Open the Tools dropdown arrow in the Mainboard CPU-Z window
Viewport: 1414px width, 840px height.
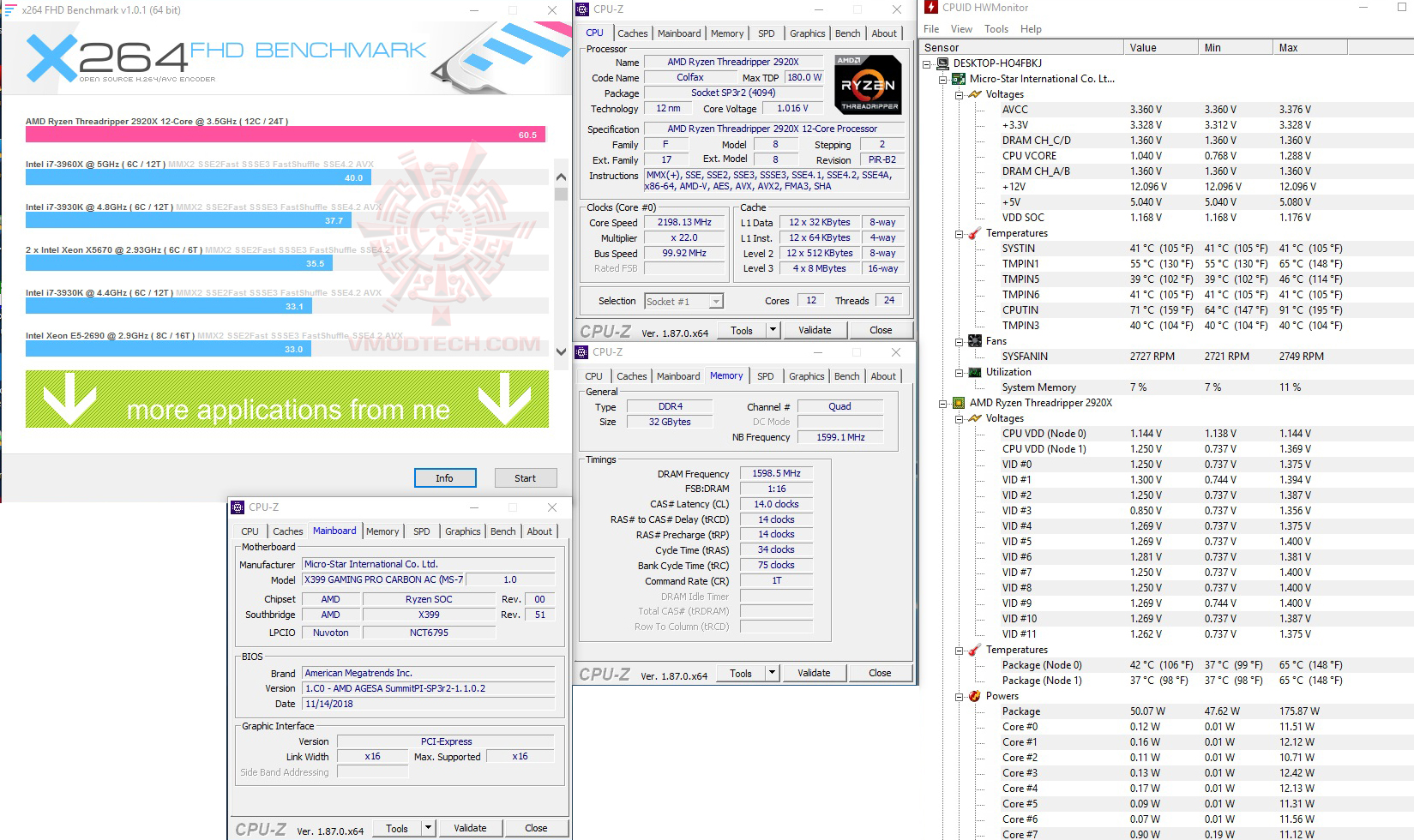(428, 828)
